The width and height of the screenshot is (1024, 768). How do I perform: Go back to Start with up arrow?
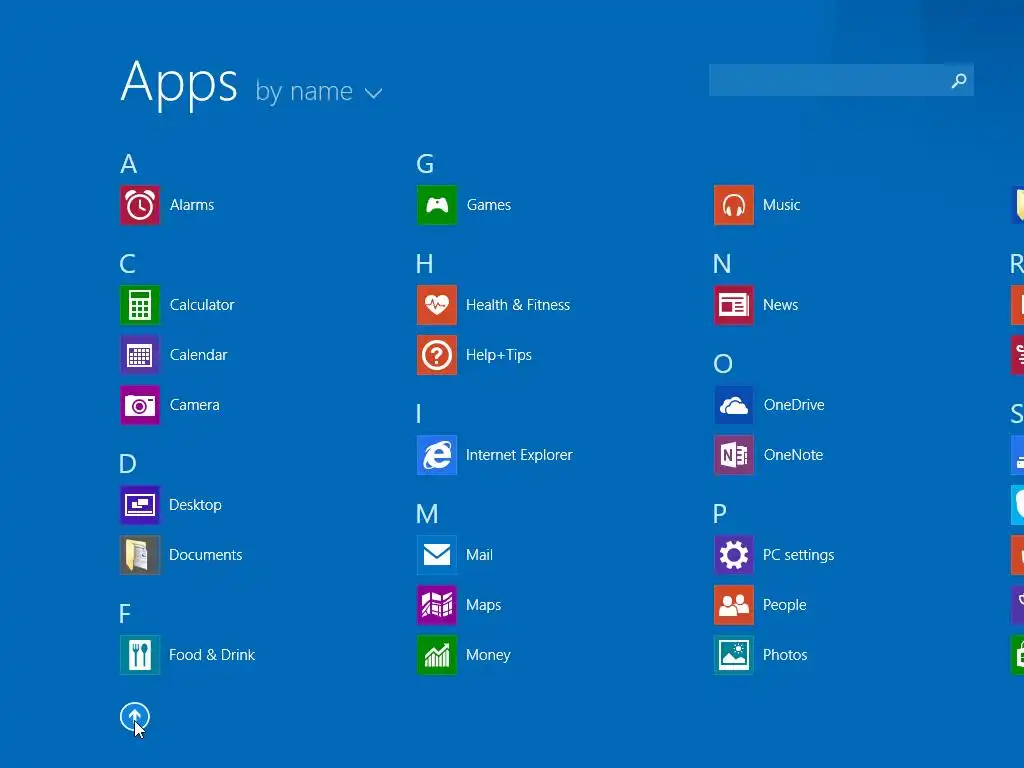tap(135, 717)
